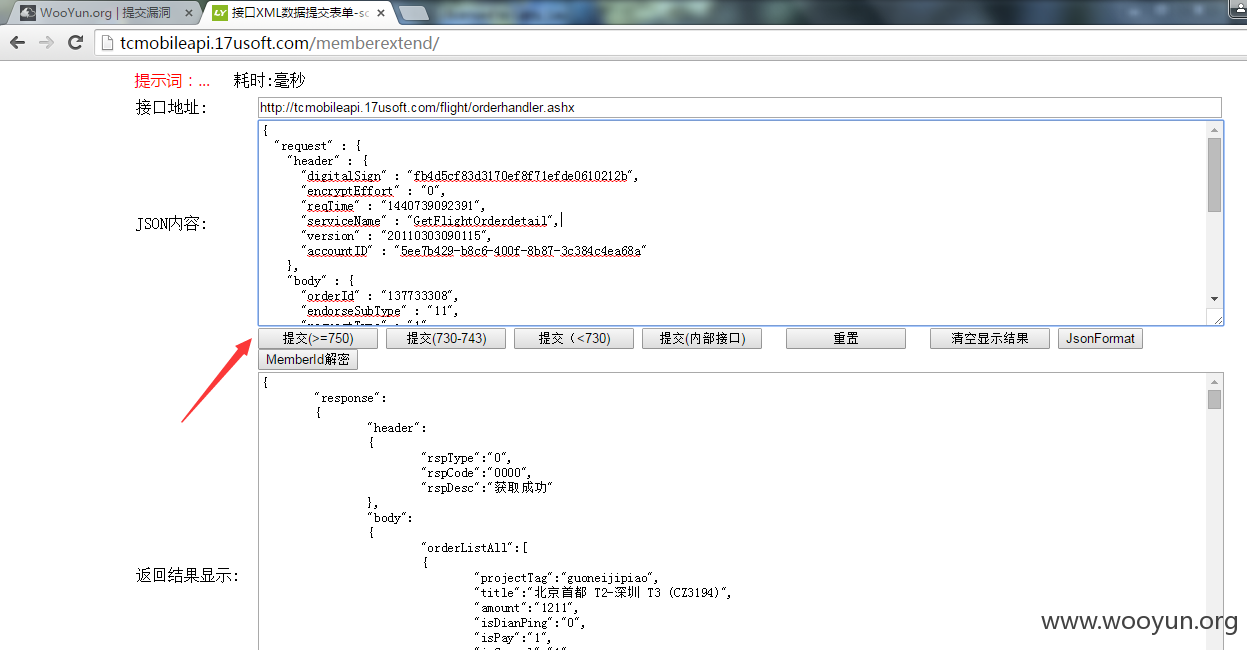Reload the page with refresh icon
The image size is (1247, 650).
pyautogui.click(x=75, y=43)
